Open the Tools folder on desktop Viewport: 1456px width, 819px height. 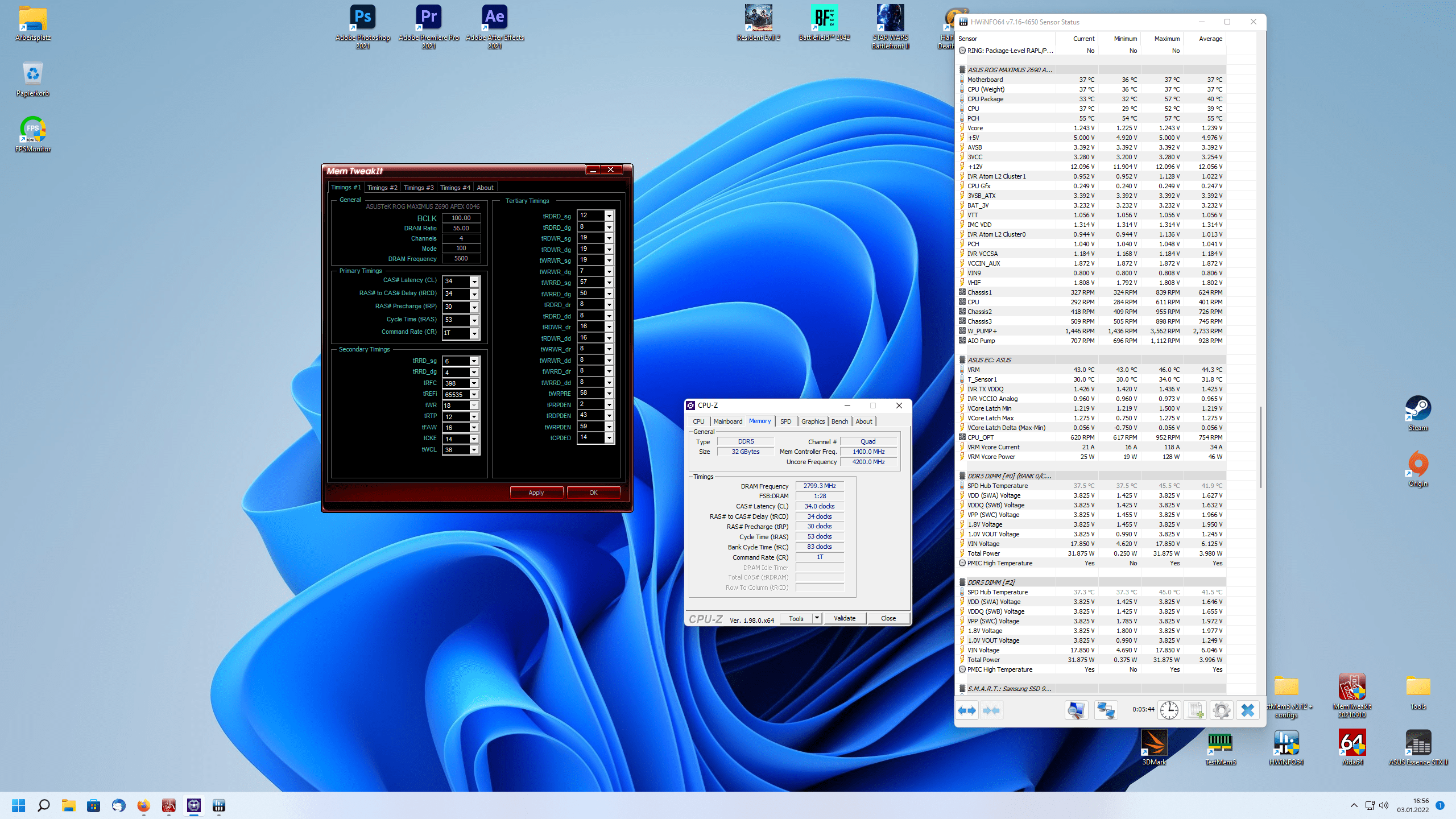(1418, 692)
